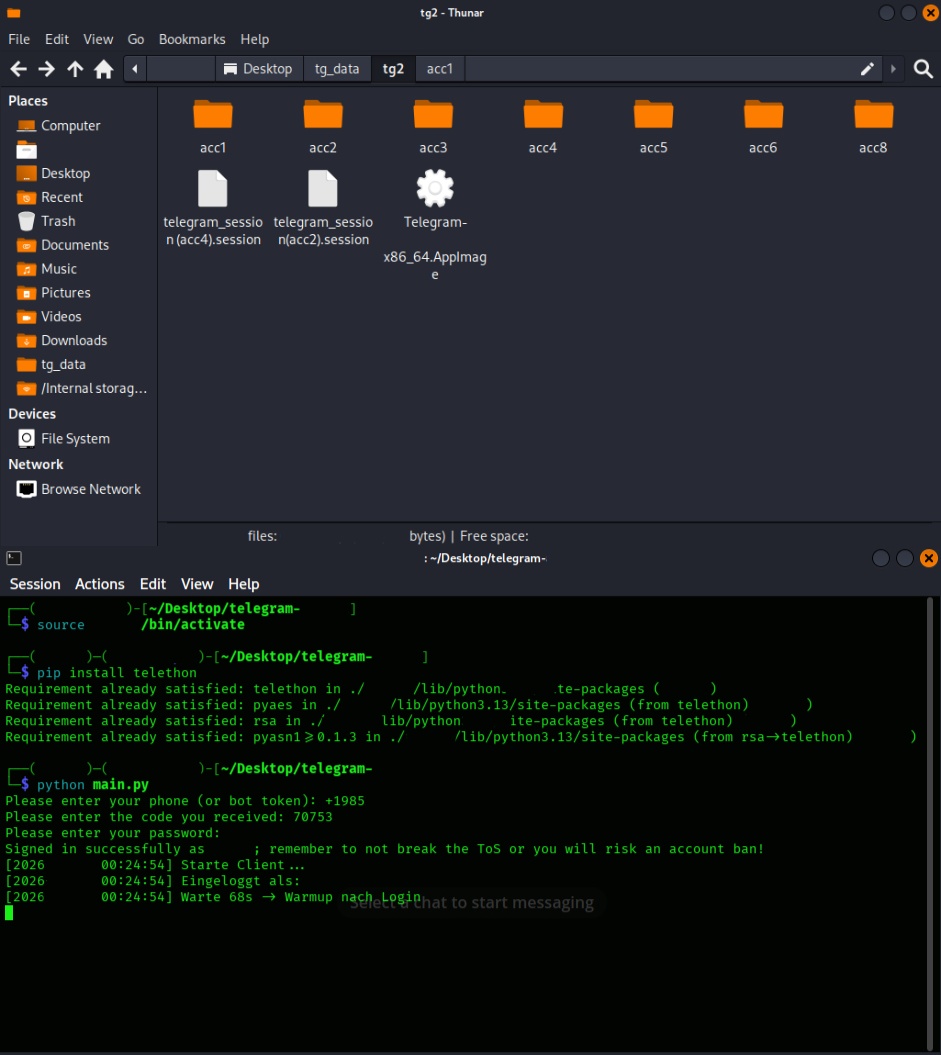Open the terminal Session menu
The image size is (941, 1055).
pyautogui.click(x=35, y=584)
